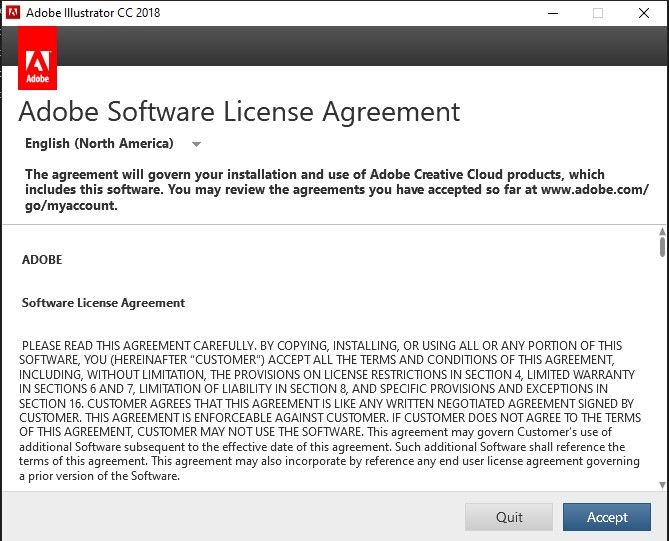Click the license scrollbar down arrow
The image size is (669, 541).
662,485
